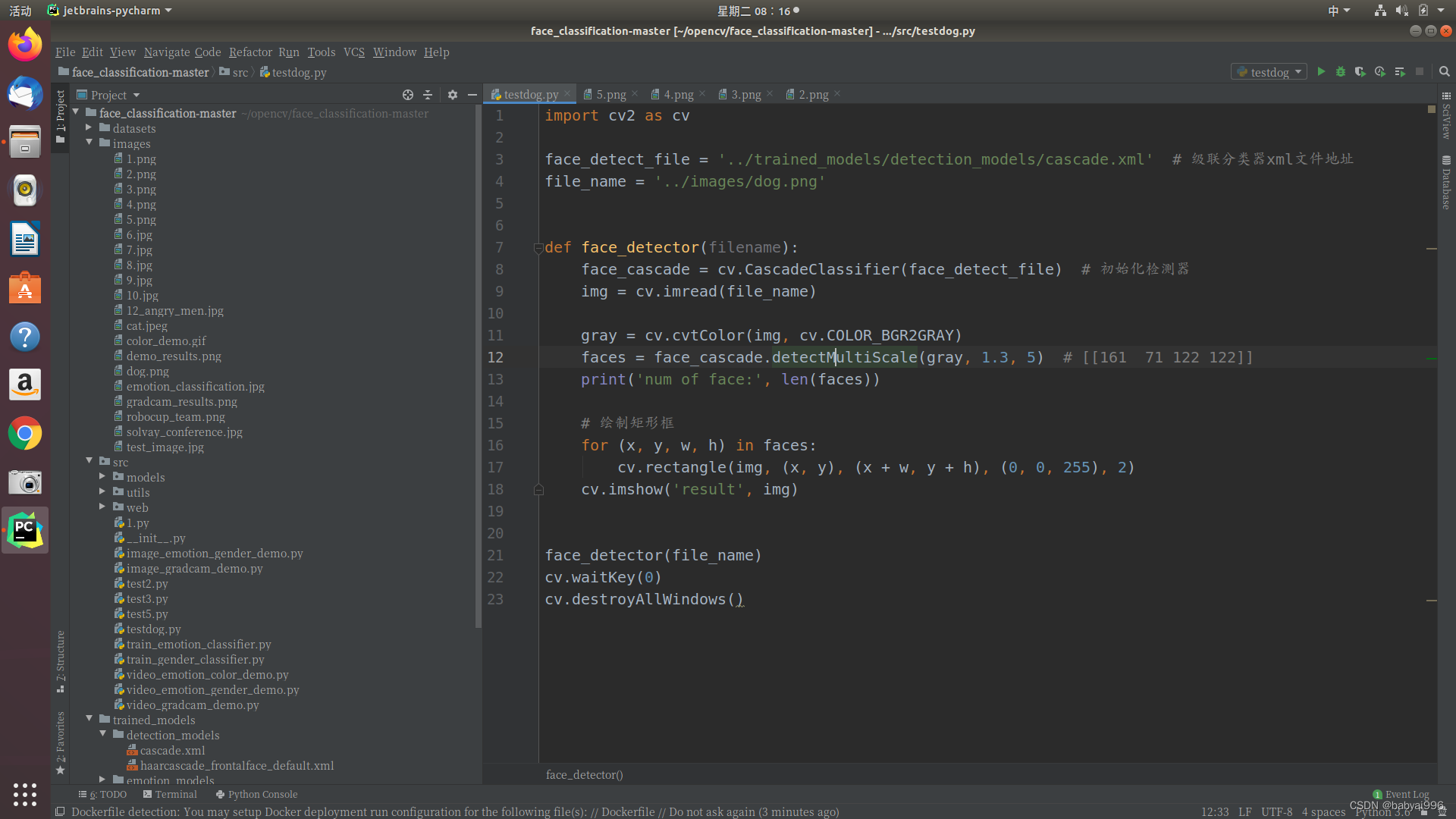The width and height of the screenshot is (1456, 819).
Task: Hide the Project tool window
Action: click(472, 95)
